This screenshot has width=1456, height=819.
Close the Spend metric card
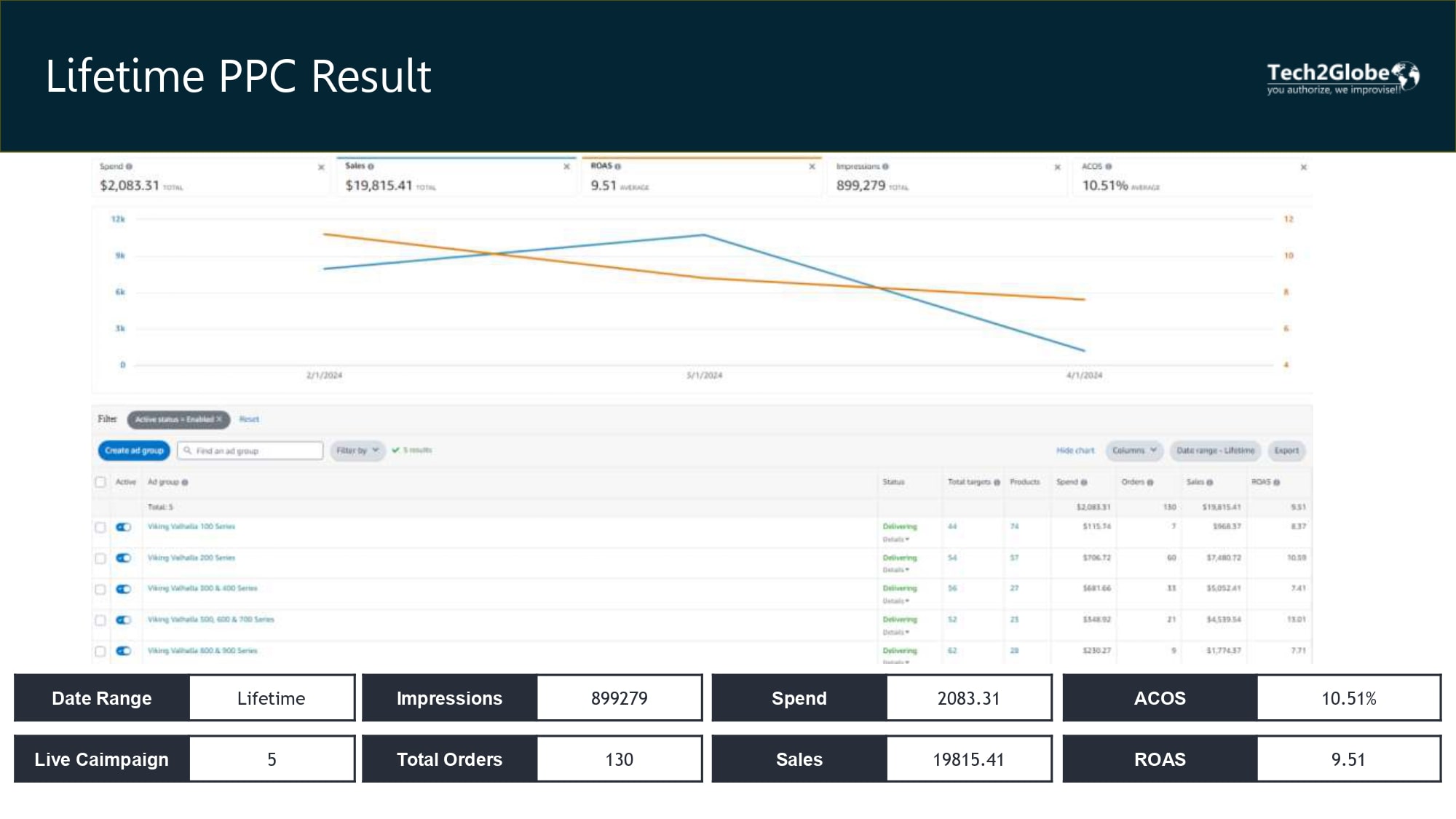321,167
